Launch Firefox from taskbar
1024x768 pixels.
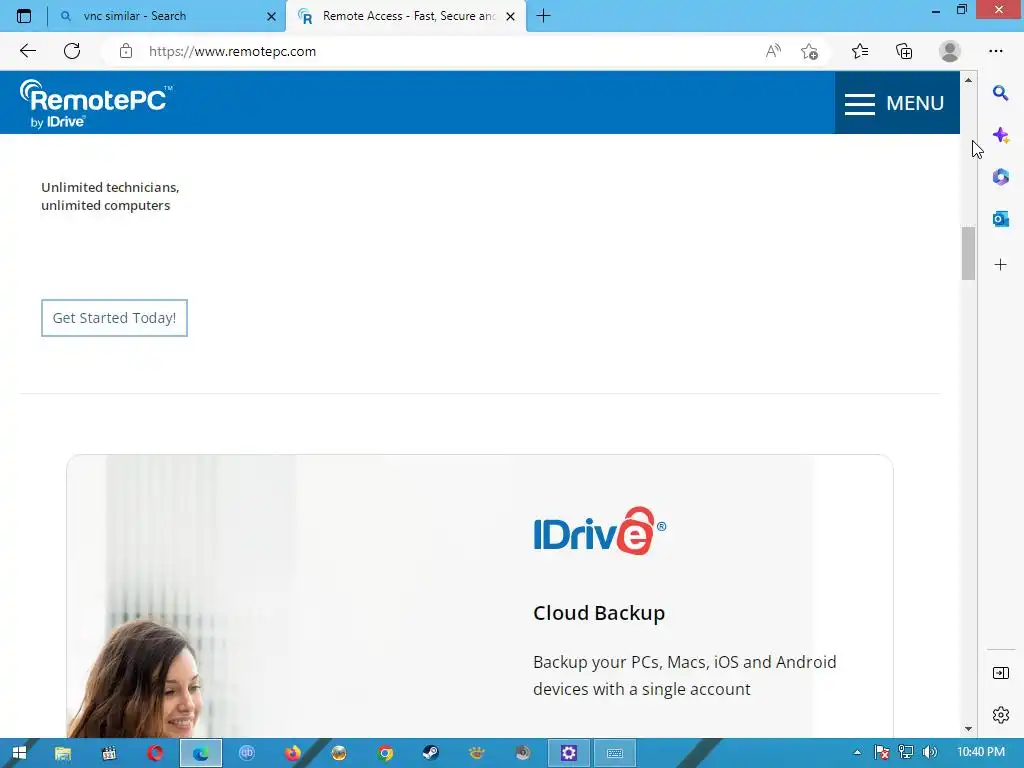[x=293, y=753]
